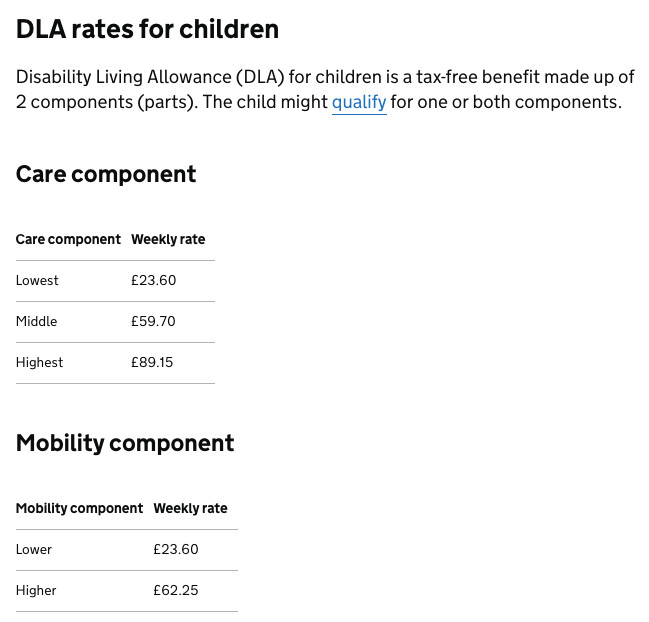Viewport: 649px width, 622px height.
Task: Click the 'Disability Living Allowance (DLA)' text
Action: [150, 77]
